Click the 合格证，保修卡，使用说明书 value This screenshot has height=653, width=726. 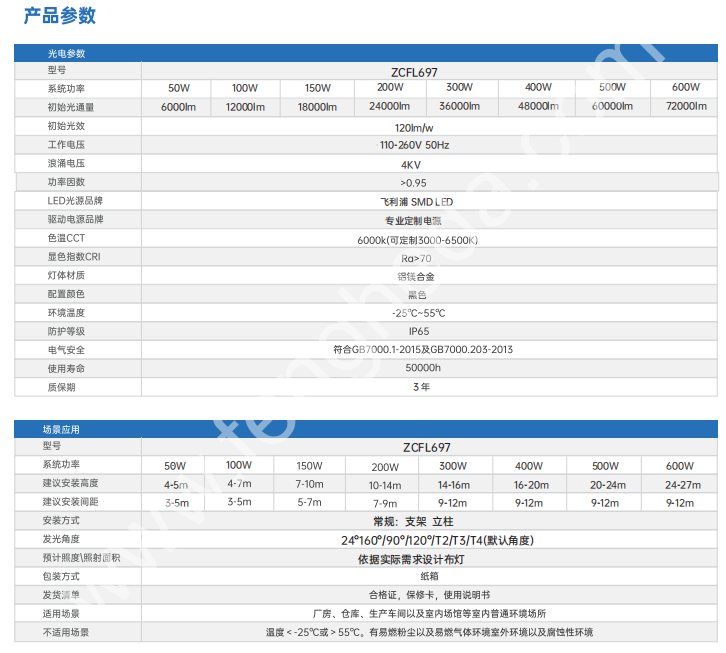429,595
